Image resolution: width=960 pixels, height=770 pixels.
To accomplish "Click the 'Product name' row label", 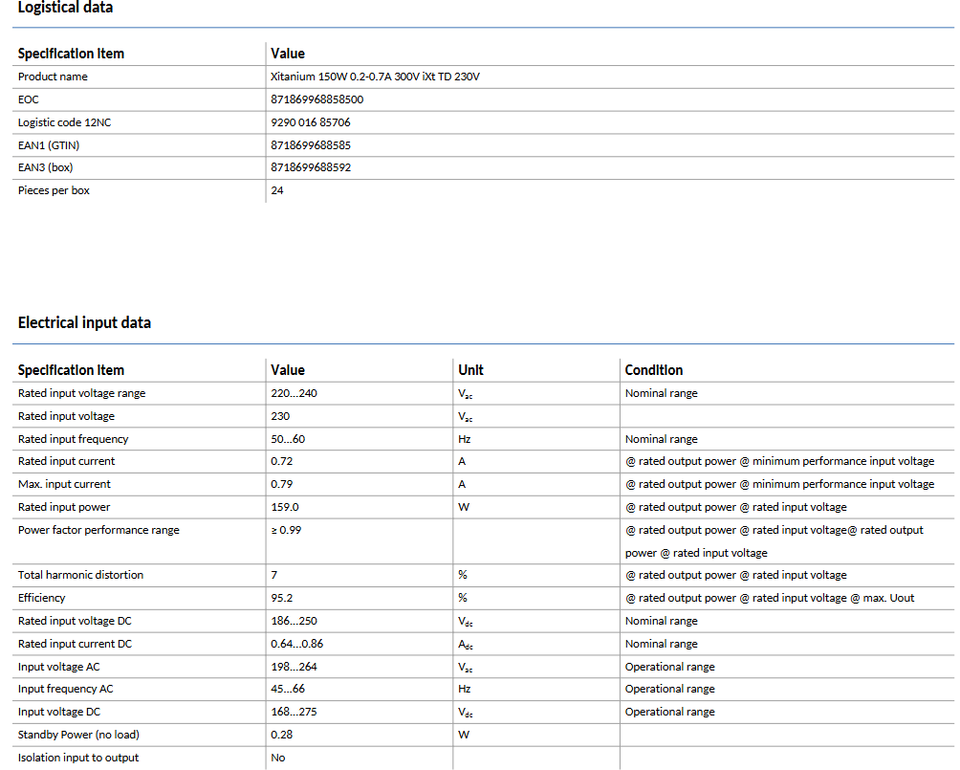I will [53, 77].
